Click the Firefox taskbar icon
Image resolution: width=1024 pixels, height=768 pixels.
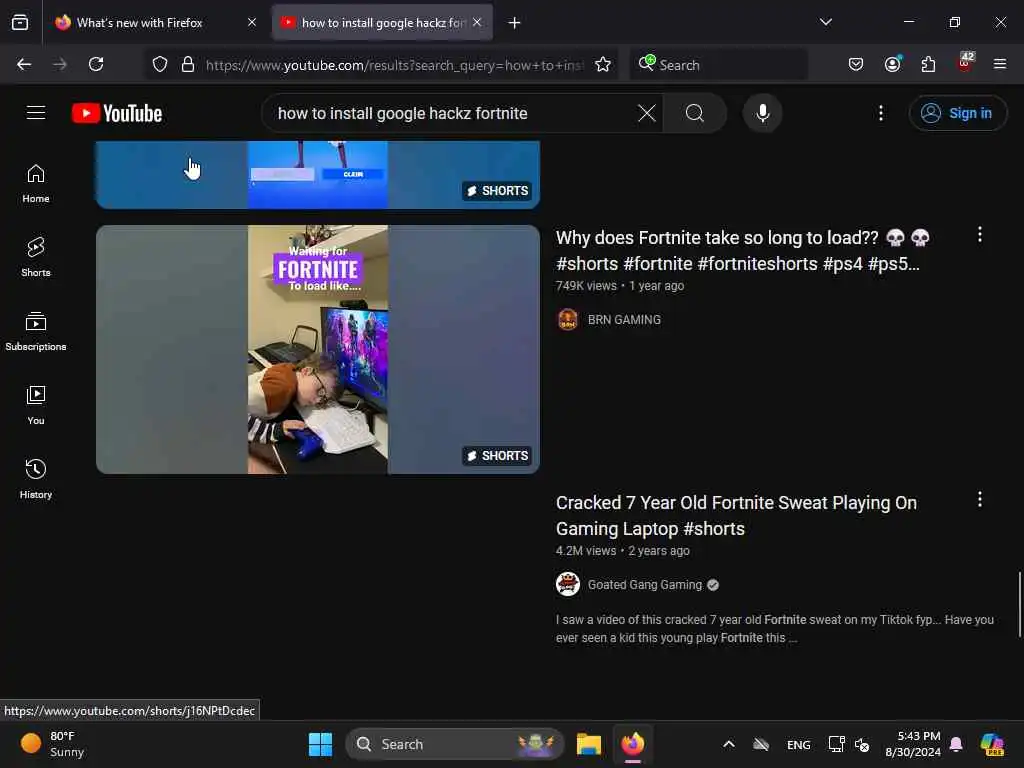[x=633, y=744]
